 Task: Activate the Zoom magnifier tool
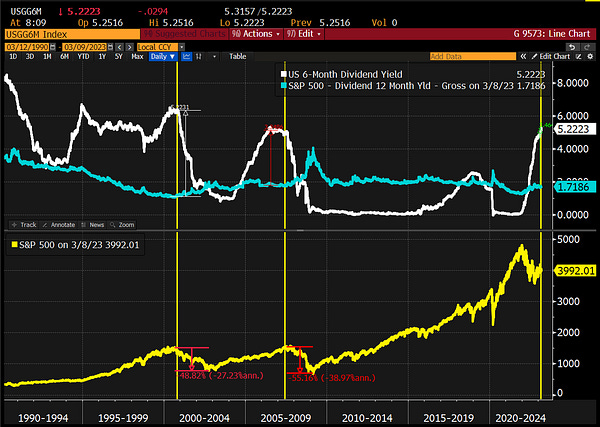(x=122, y=225)
